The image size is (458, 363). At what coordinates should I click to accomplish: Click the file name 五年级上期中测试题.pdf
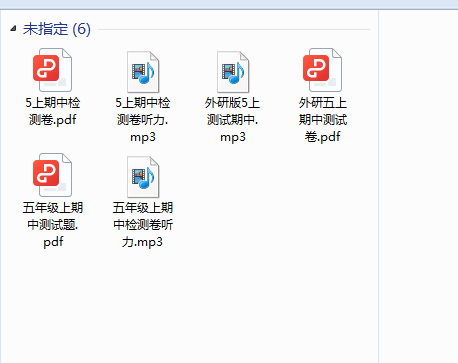(x=53, y=225)
